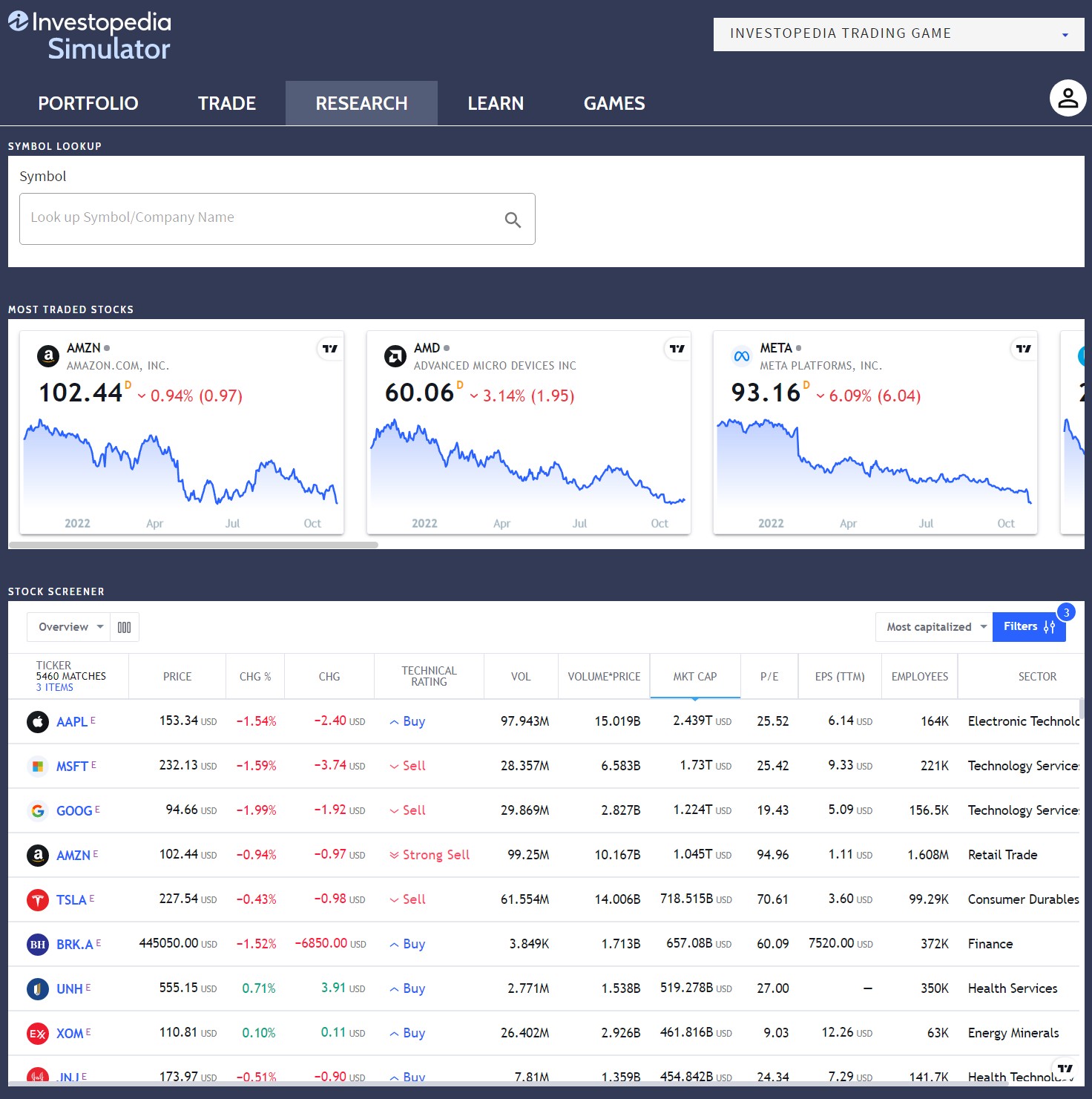Click the Microsoft logo in MSFT row
1092x1099 pixels.
(38, 766)
